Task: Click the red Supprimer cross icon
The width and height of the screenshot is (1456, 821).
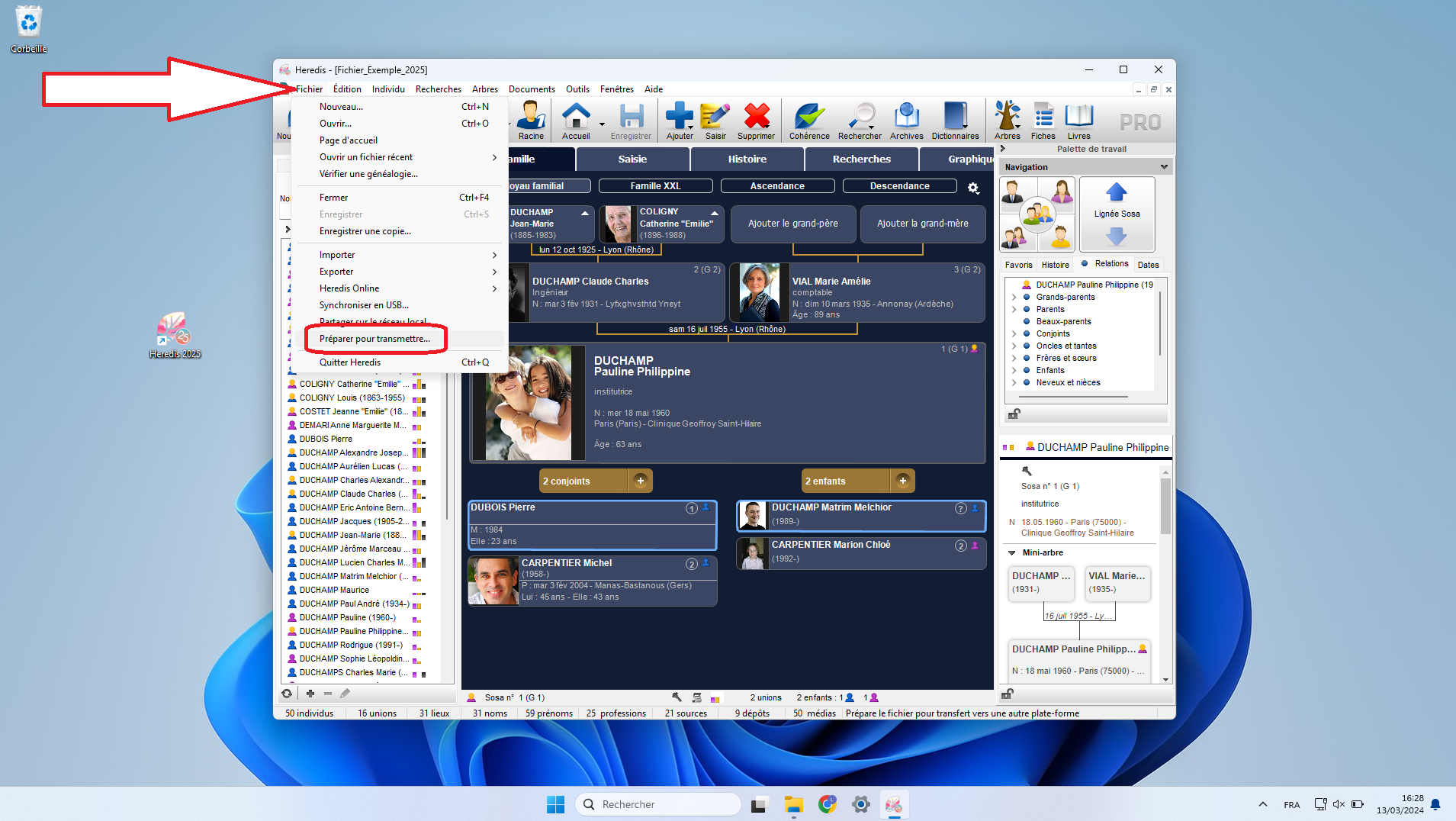Action: click(x=756, y=118)
